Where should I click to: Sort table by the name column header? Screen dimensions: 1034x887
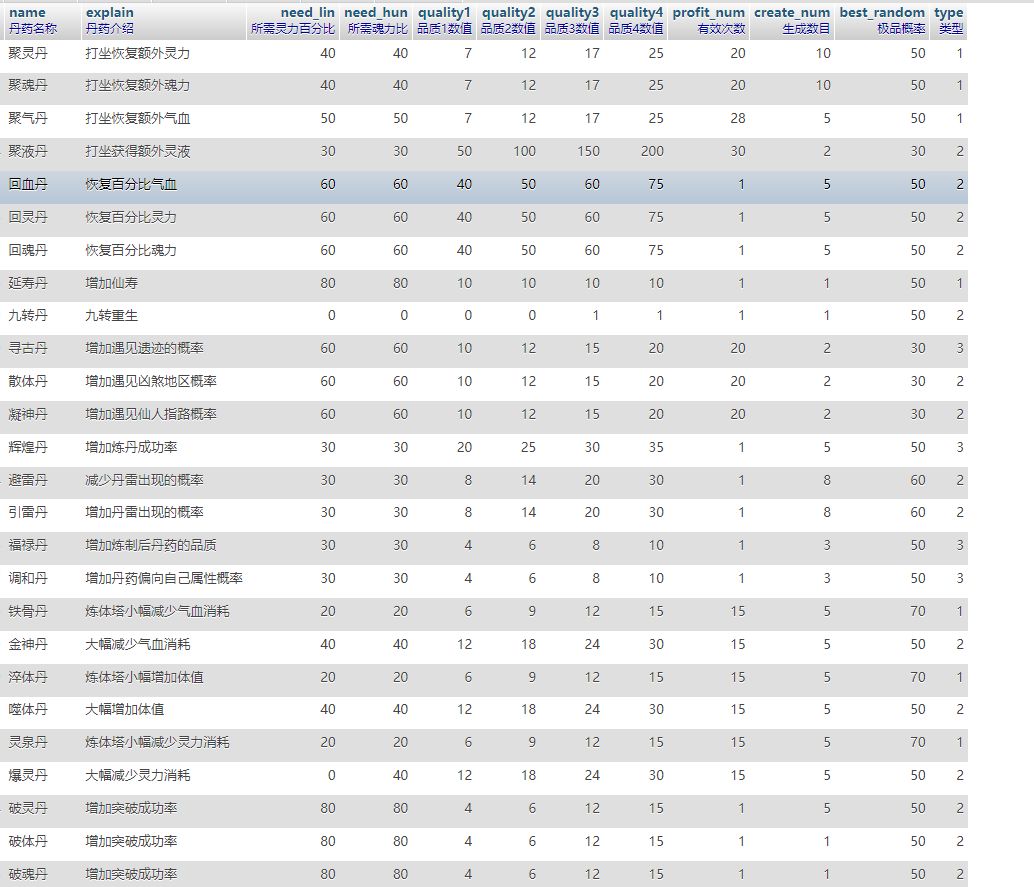click(x=27, y=13)
